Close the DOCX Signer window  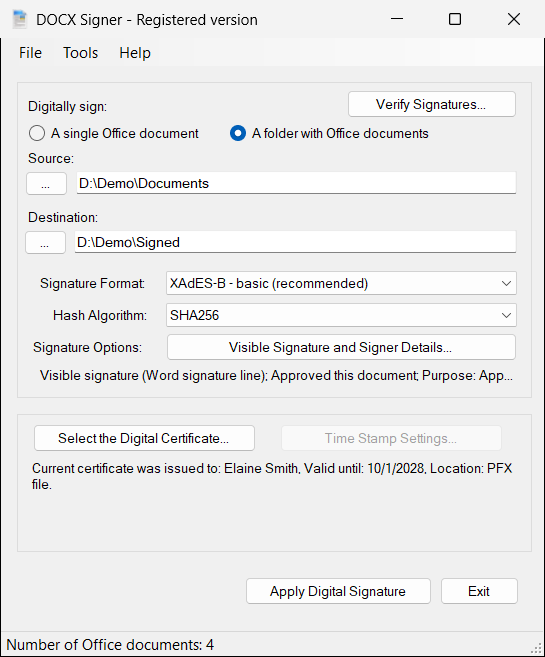[x=514, y=19]
